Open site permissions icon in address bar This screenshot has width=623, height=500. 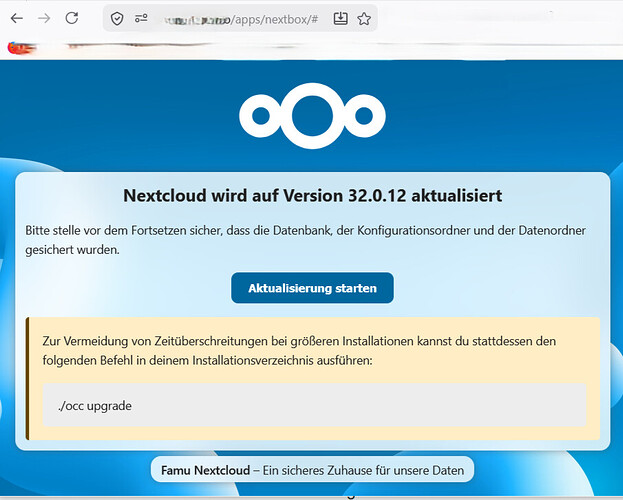click(x=141, y=18)
